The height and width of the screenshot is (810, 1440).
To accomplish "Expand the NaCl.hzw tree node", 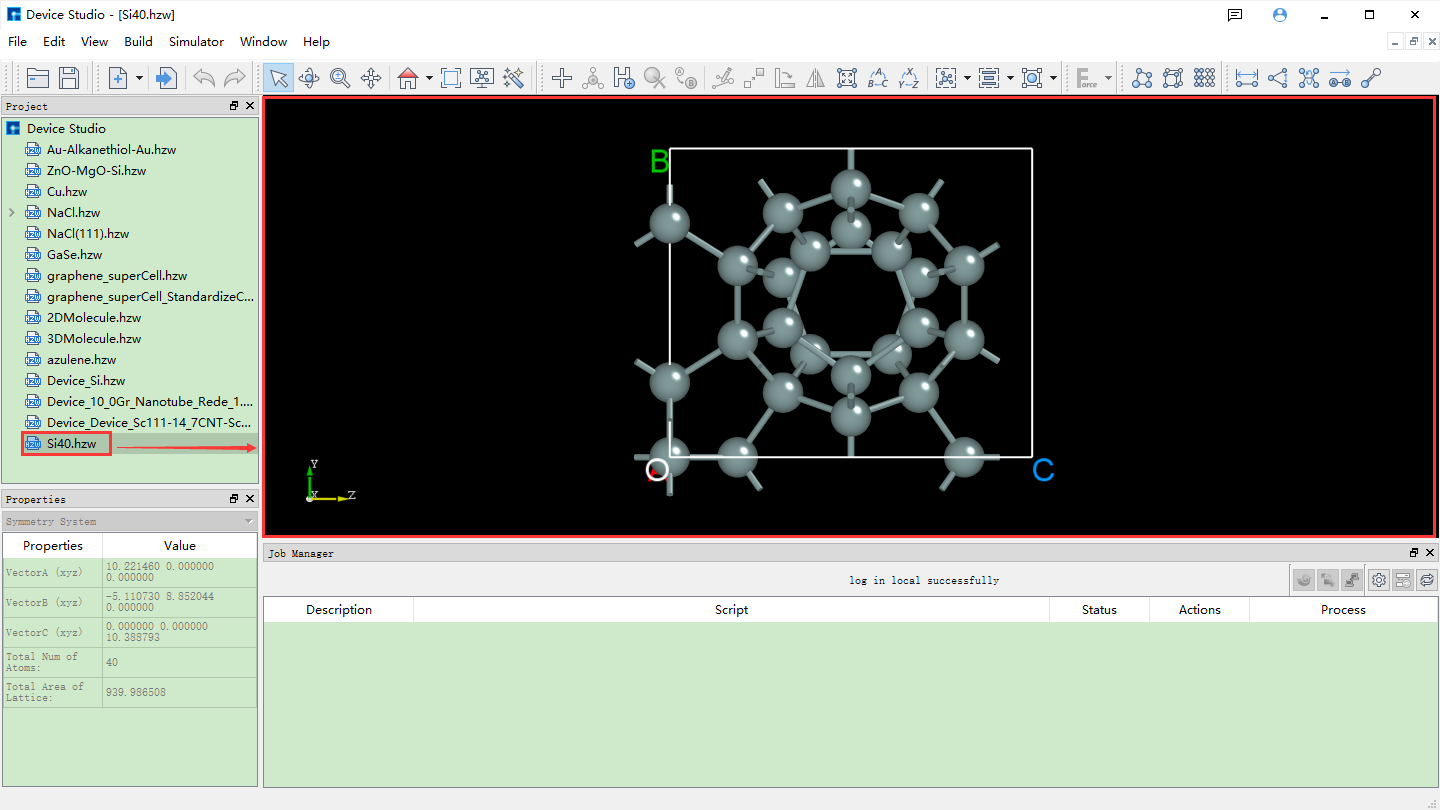I will pos(12,213).
